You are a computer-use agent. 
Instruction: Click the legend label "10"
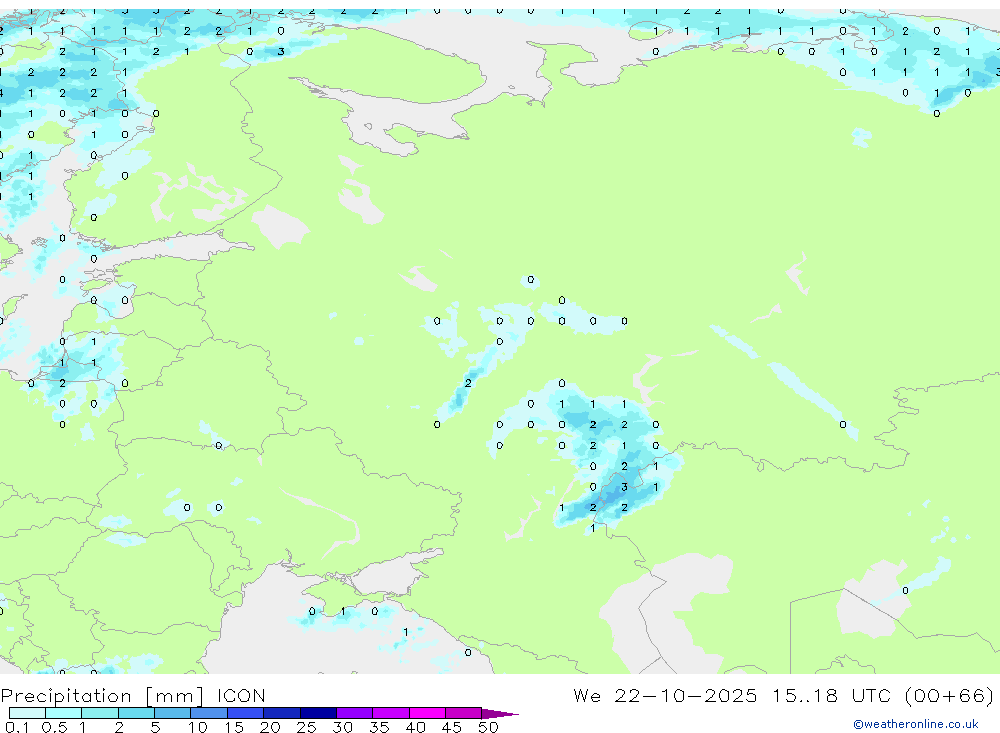point(198,727)
